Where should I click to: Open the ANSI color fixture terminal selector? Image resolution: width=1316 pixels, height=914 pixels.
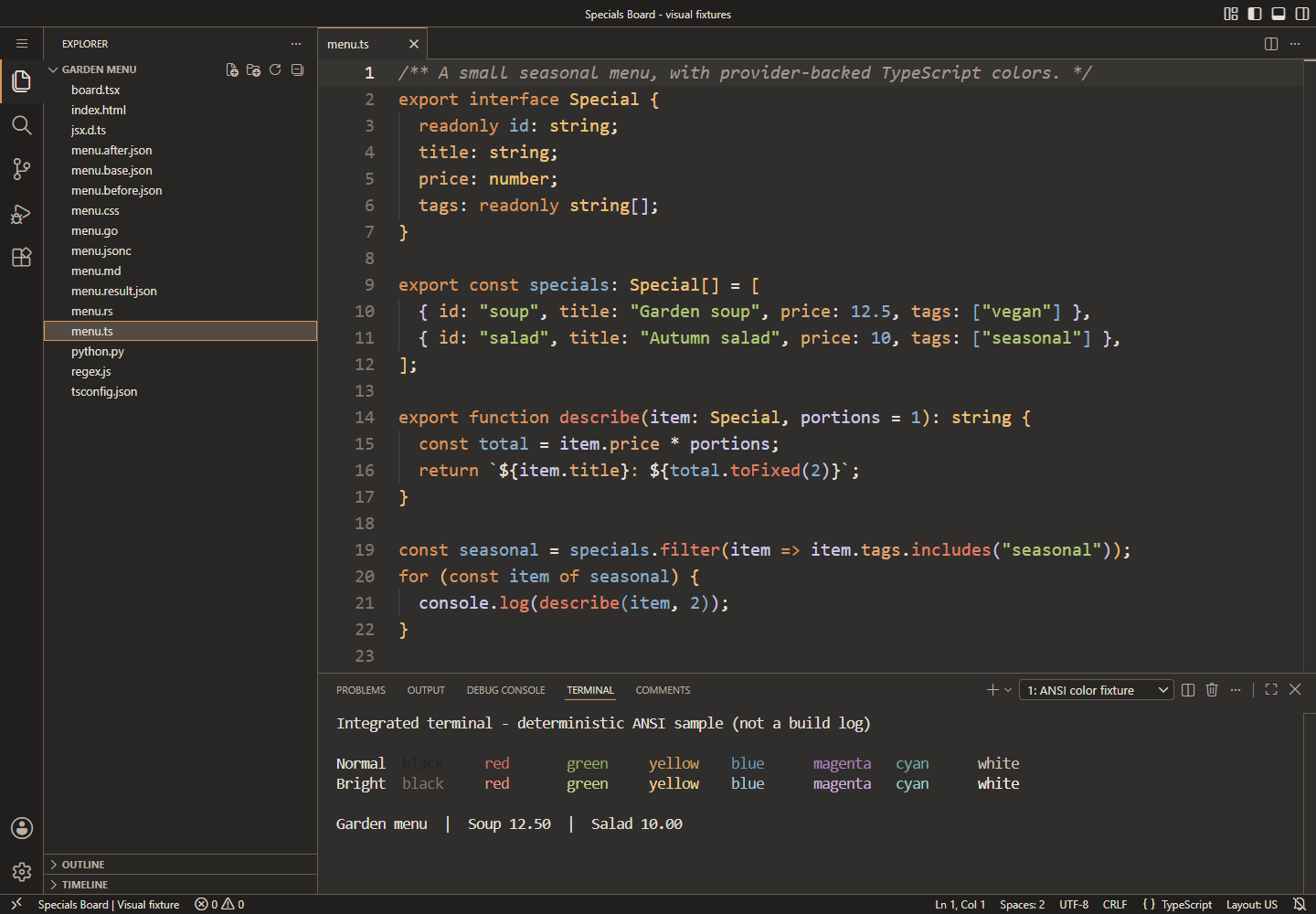pos(1097,690)
